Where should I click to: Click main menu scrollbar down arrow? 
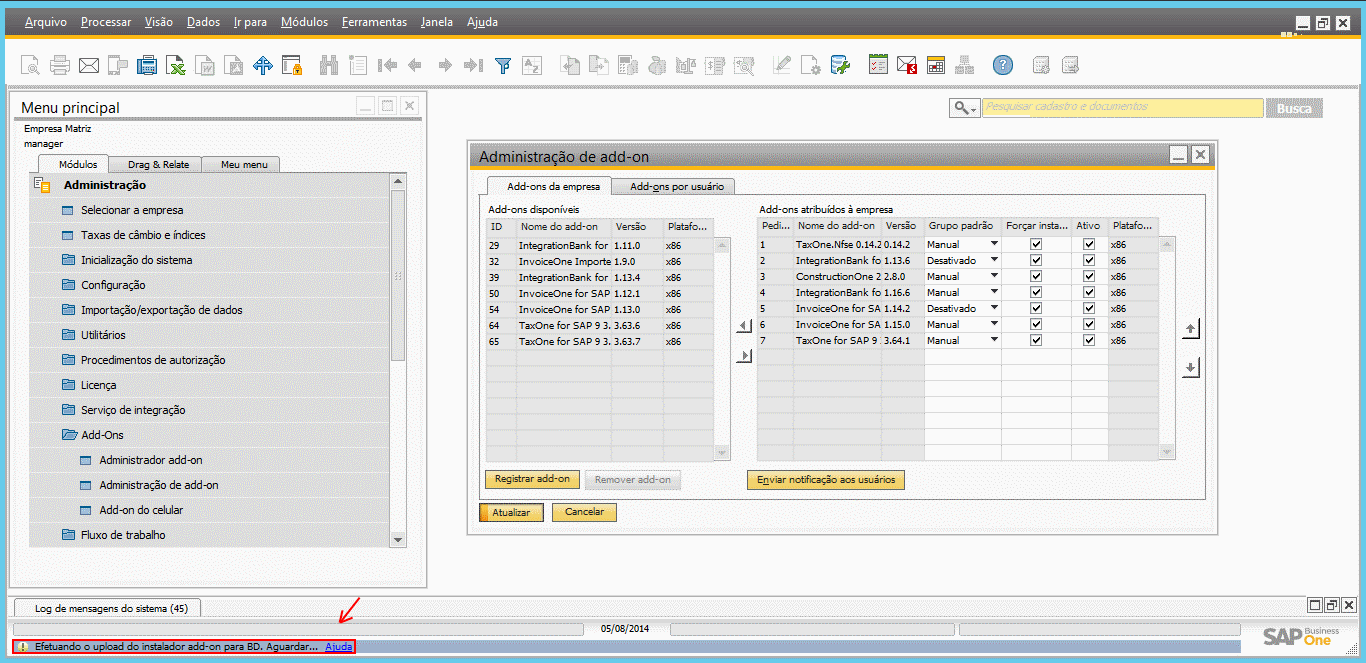point(398,540)
